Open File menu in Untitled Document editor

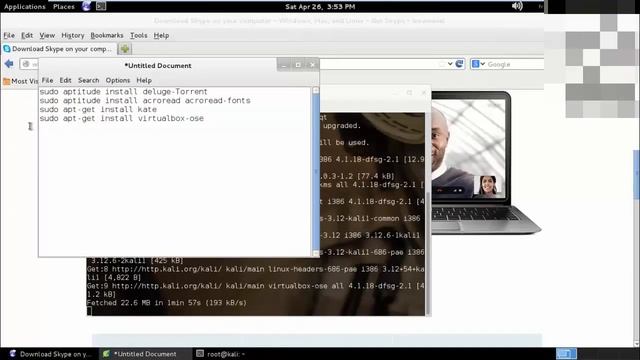(47, 80)
